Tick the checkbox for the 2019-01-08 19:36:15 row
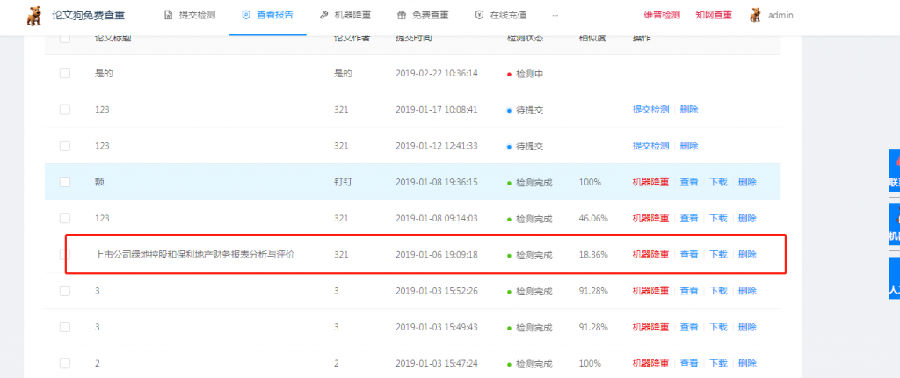Viewport: 900px width, 378px height. point(65,182)
